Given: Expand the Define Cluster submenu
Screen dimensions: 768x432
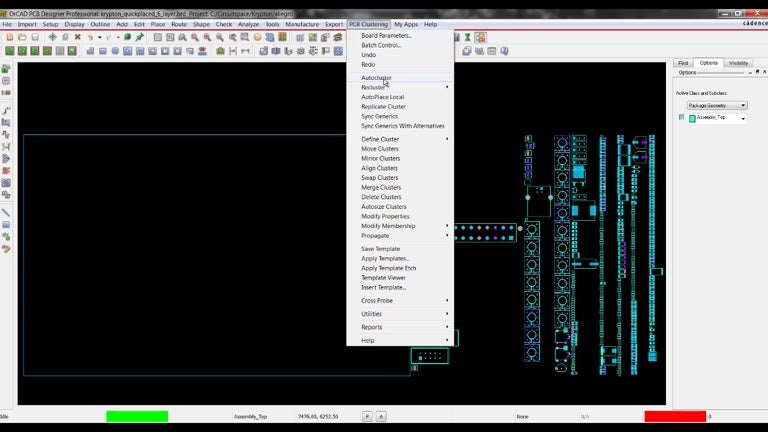Looking at the screenshot, I should [404, 139].
